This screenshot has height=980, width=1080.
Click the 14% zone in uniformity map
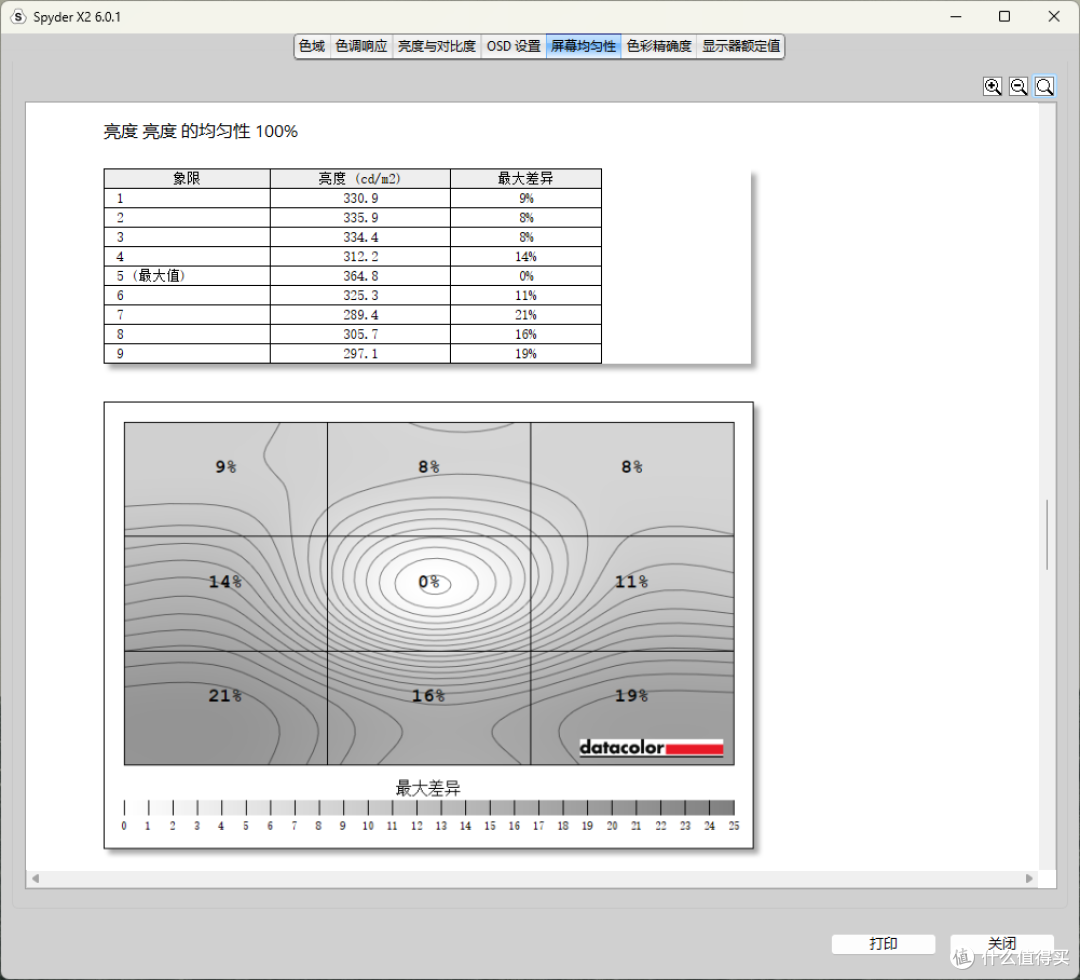pos(225,593)
